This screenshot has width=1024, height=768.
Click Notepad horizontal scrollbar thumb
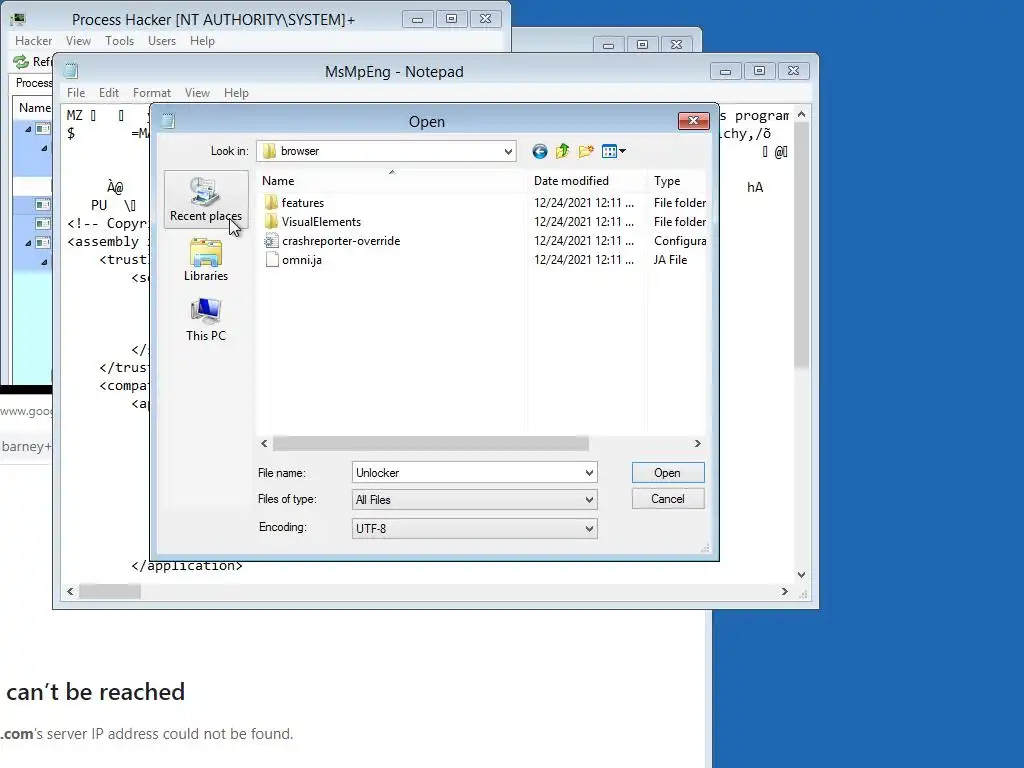tap(110, 592)
